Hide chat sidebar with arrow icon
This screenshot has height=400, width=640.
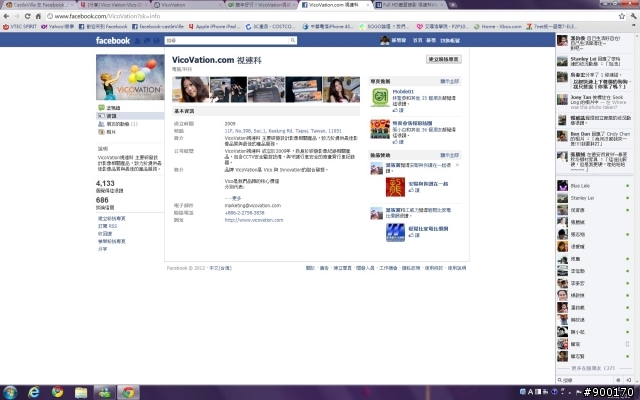click(629, 380)
